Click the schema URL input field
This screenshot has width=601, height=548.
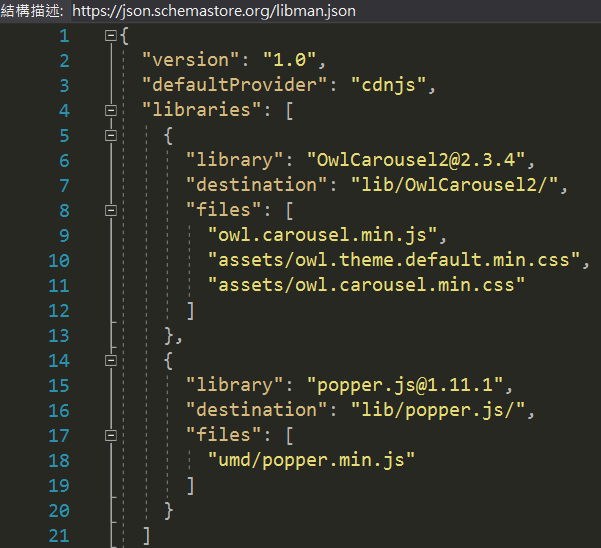click(336, 11)
